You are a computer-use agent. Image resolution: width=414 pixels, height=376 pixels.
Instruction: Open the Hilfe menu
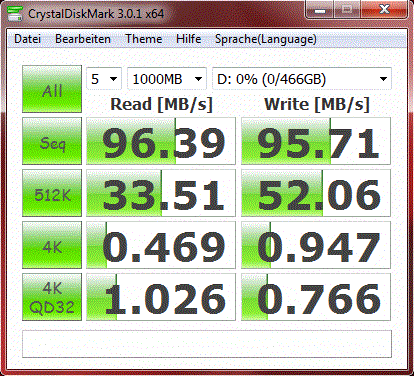coord(189,39)
